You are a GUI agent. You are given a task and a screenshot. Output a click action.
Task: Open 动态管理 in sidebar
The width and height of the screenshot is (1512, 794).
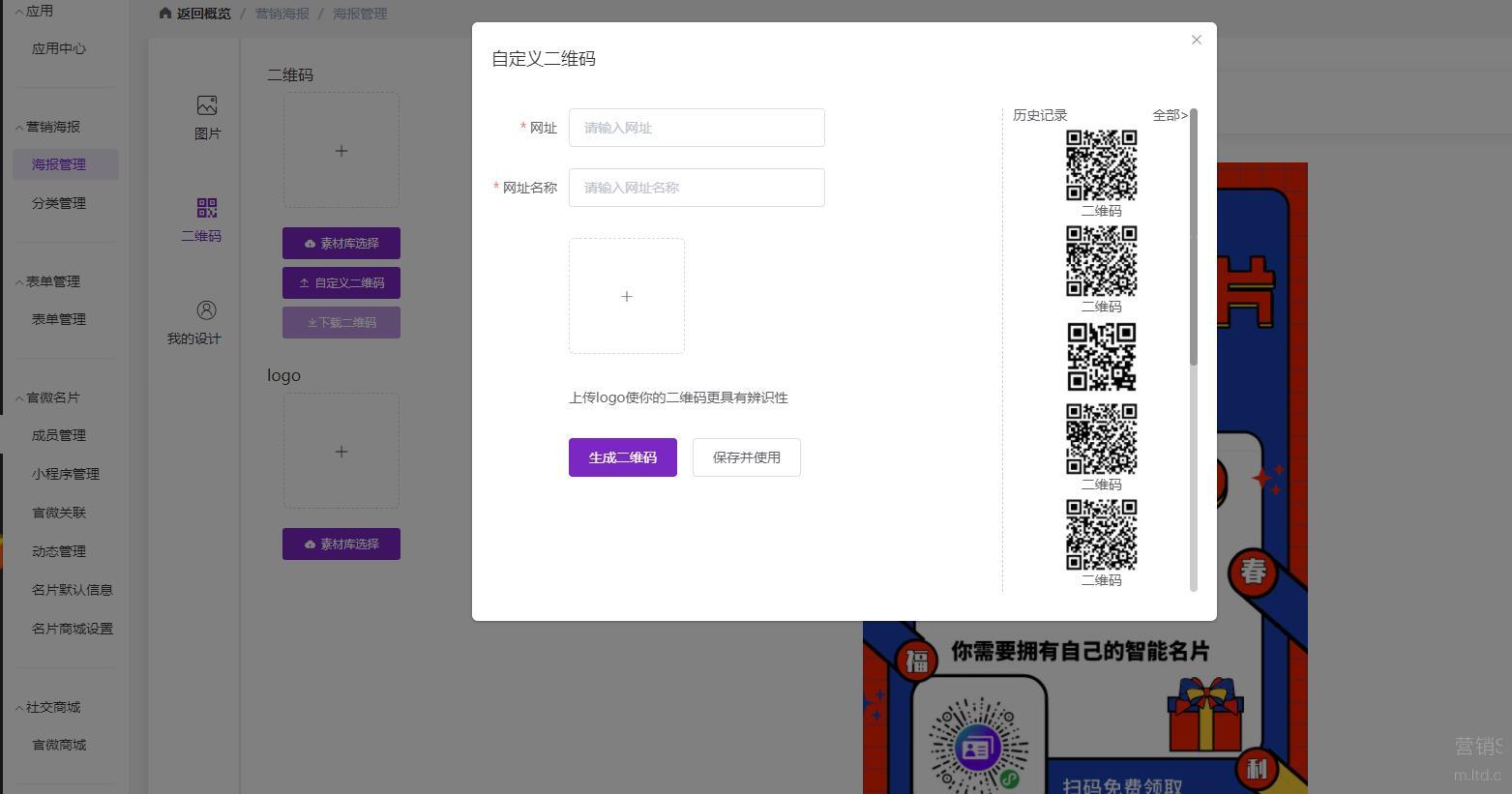59,551
